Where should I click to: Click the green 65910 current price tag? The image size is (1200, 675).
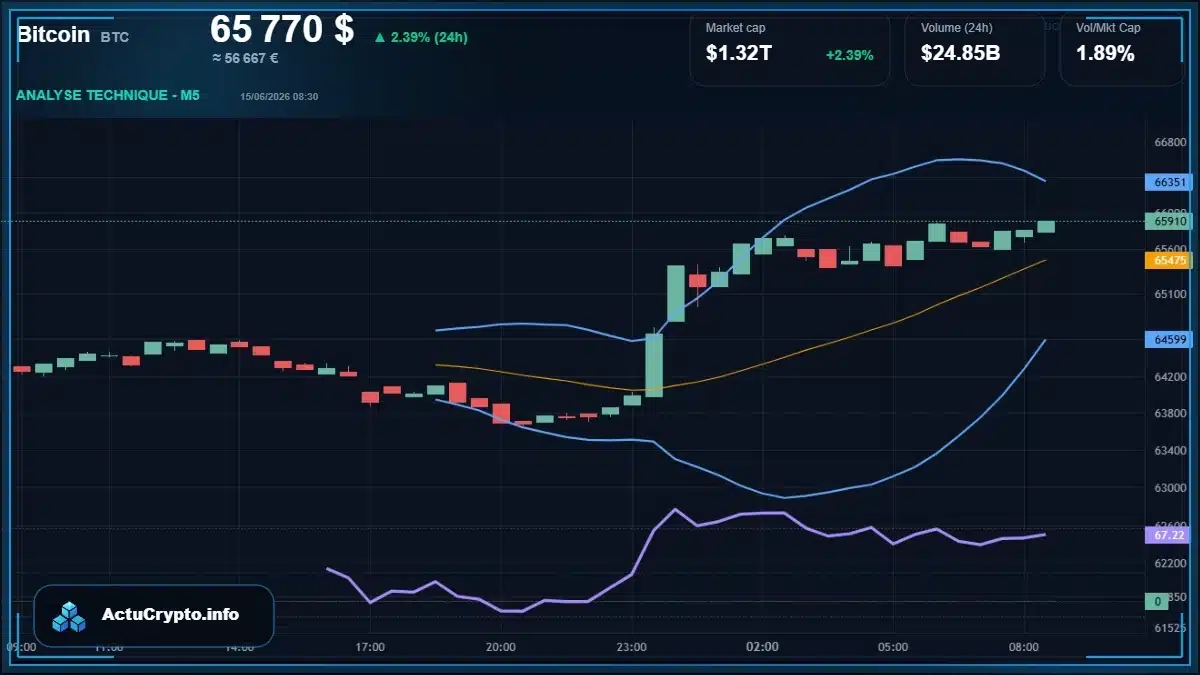click(x=1170, y=221)
